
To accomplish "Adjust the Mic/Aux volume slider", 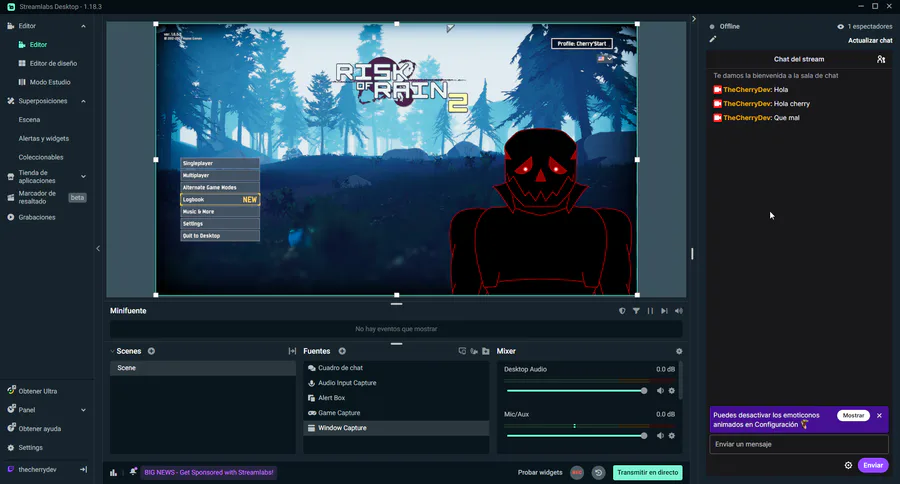I will 577,436.
